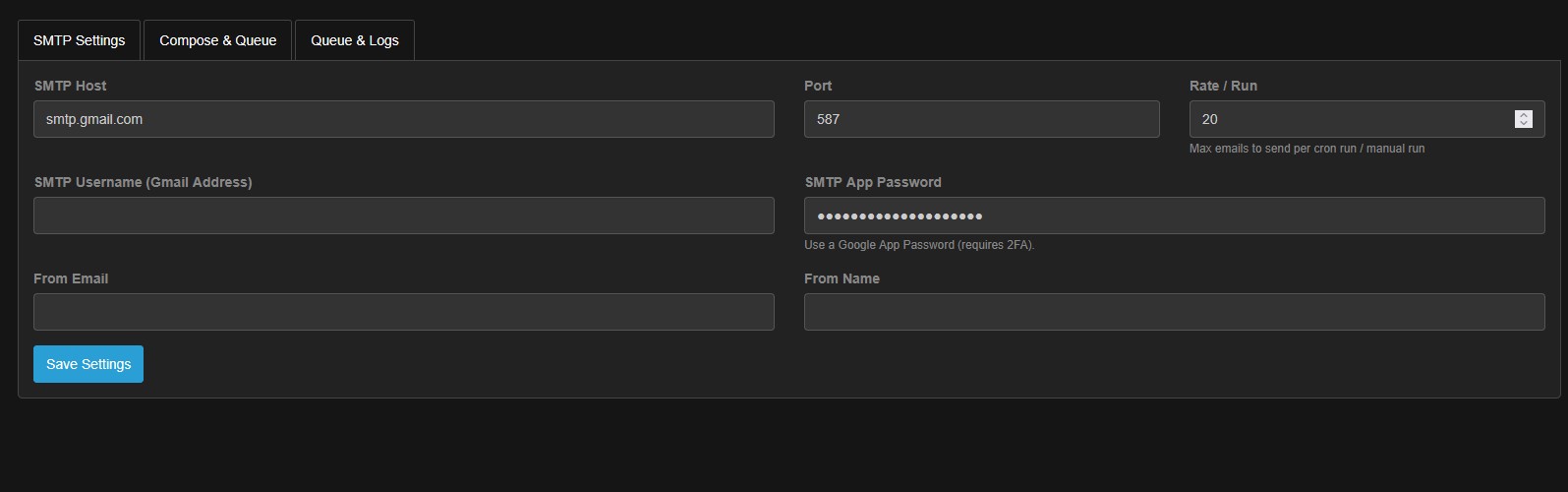This screenshot has height=492, width=1568.
Task: Click the SMTP Host input field
Action: point(403,119)
